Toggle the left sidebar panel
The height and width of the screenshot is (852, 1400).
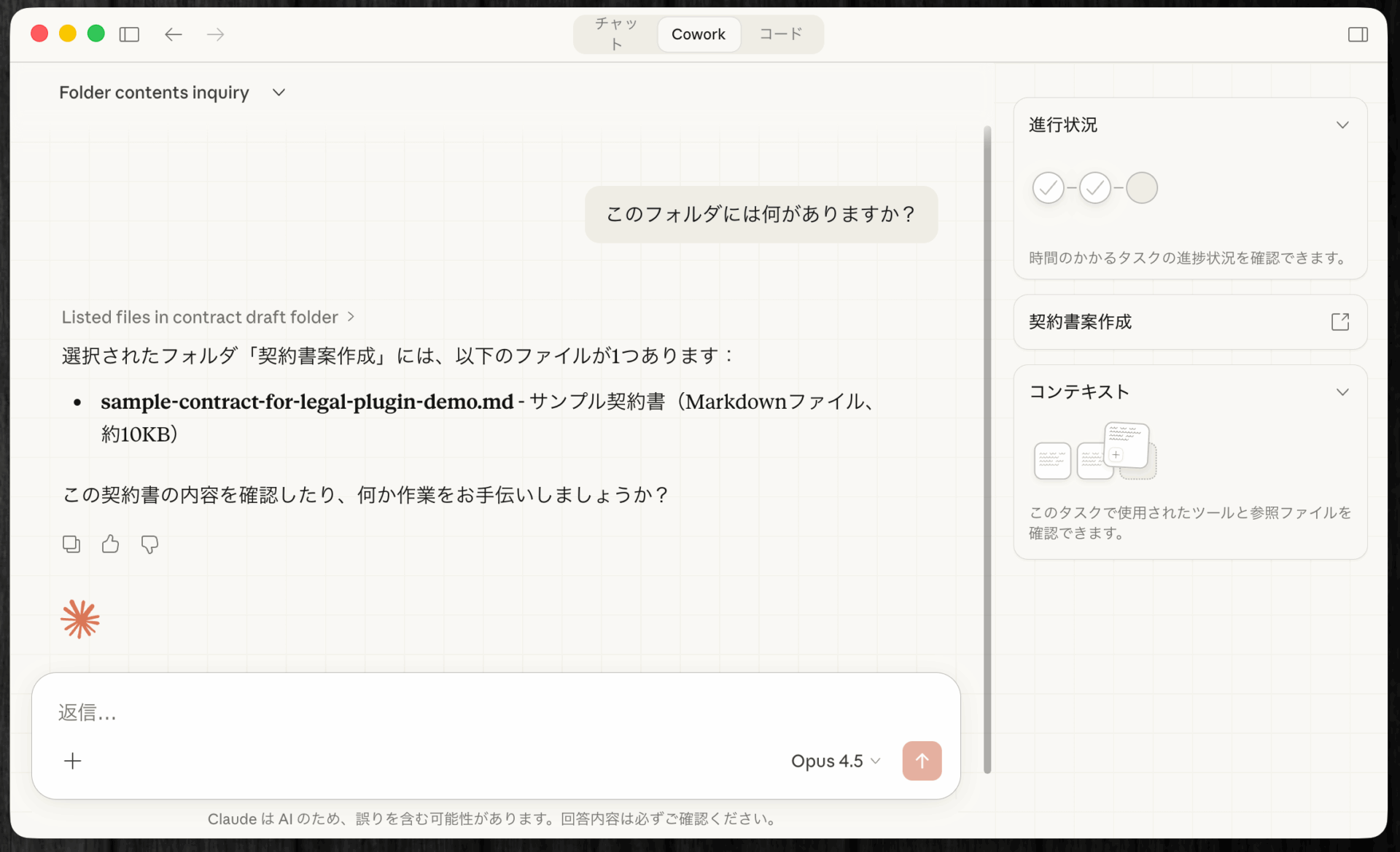[x=130, y=34]
